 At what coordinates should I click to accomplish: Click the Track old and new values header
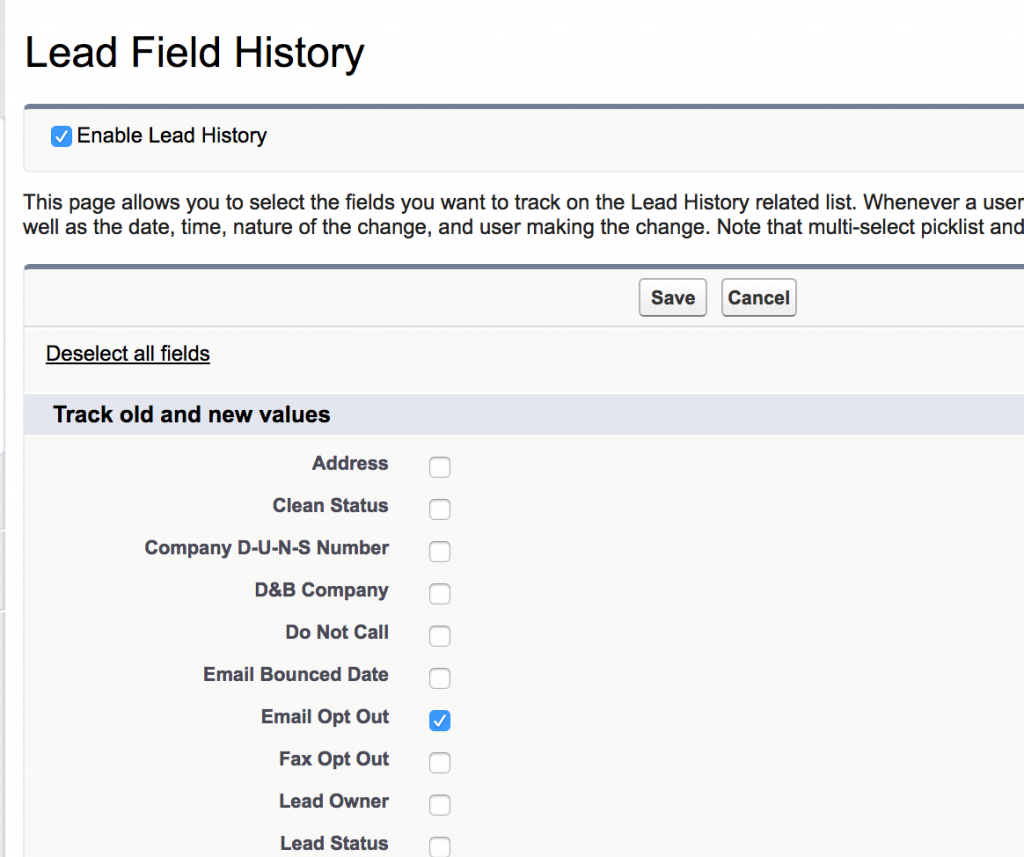(191, 414)
